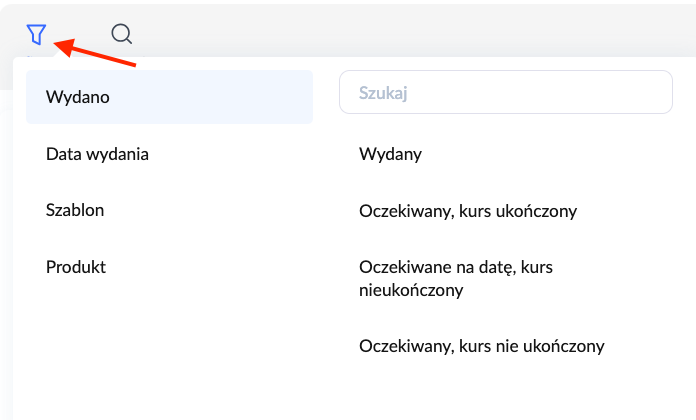
Task: Apply the last Oczekiwany status option
Action: pos(481,346)
